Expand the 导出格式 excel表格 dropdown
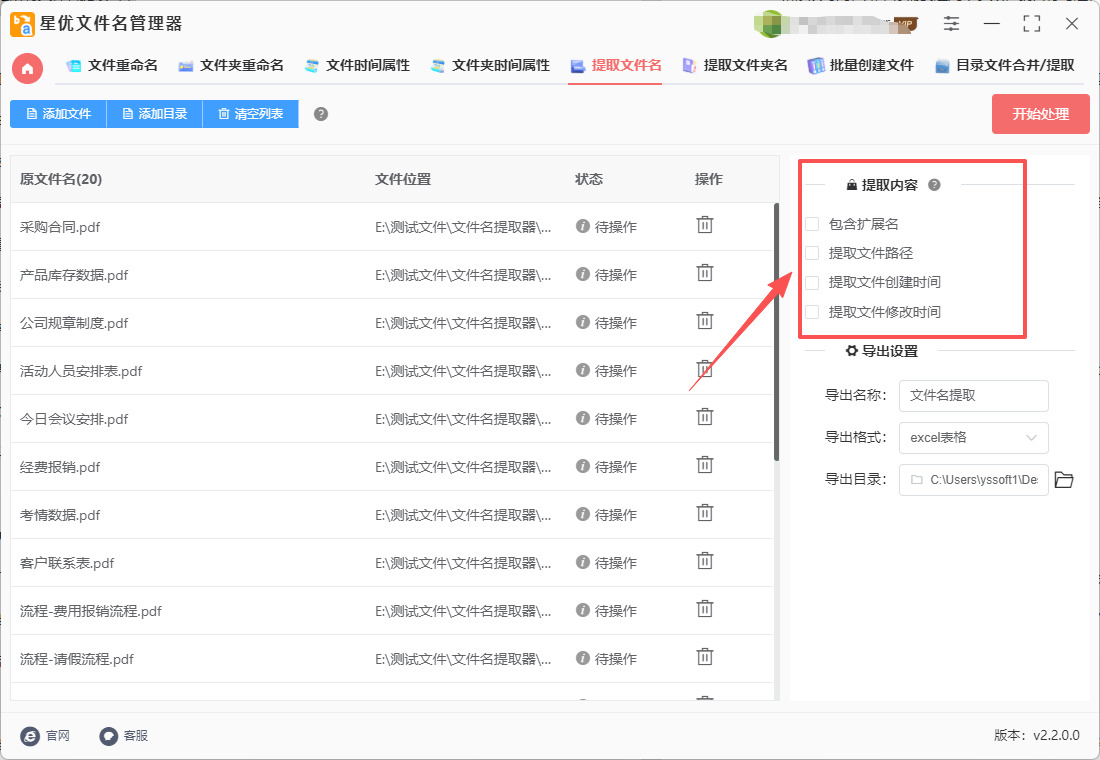Image resolution: width=1100 pixels, height=760 pixels. 973,438
